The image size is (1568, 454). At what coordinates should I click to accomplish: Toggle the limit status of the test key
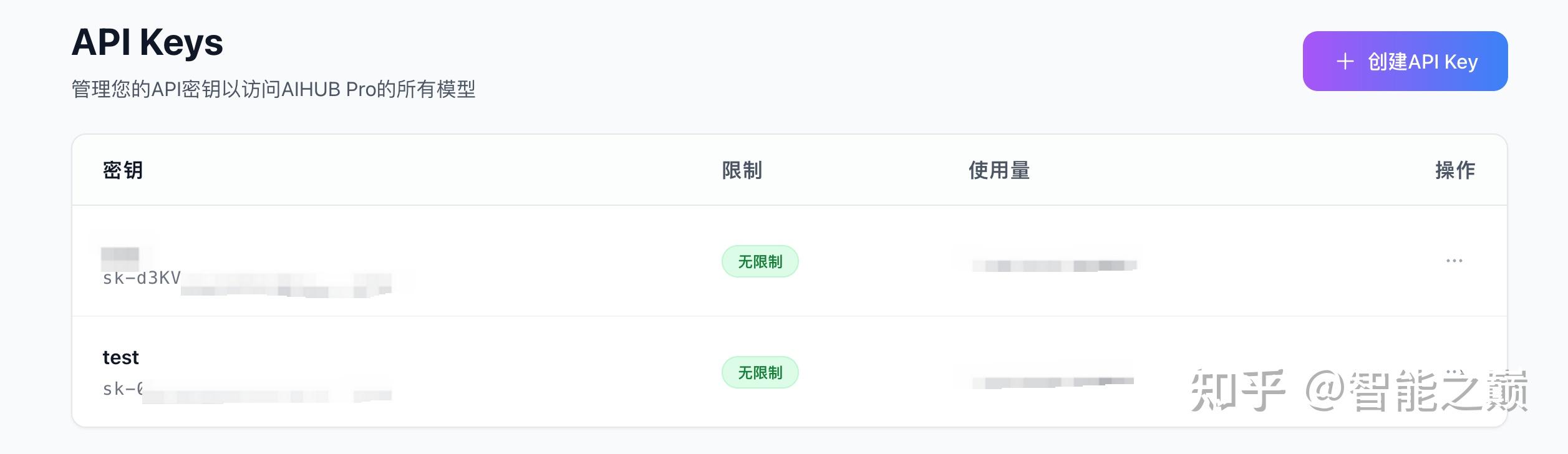[760, 372]
